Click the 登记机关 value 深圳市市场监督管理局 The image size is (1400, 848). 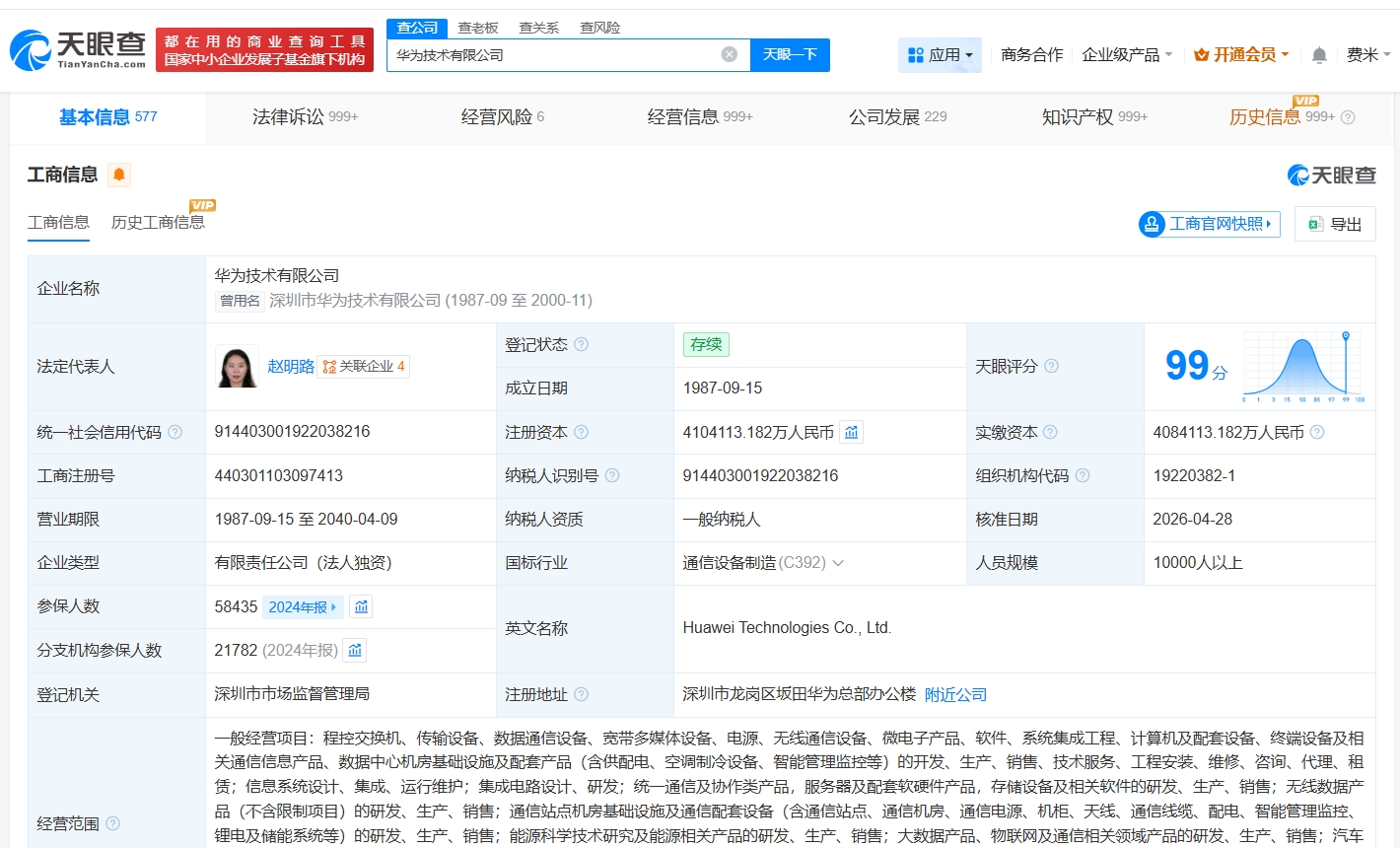pos(292,694)
